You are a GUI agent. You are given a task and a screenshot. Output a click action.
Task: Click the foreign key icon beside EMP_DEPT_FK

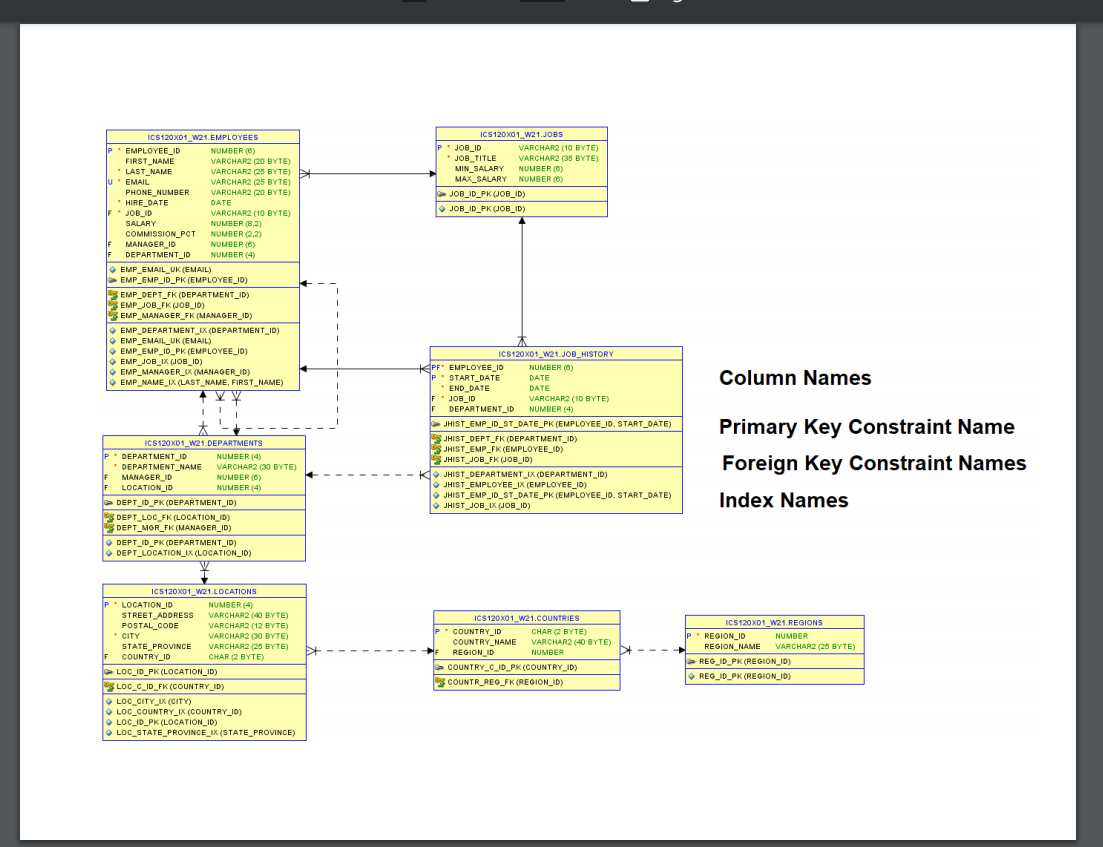click(113, 295)
